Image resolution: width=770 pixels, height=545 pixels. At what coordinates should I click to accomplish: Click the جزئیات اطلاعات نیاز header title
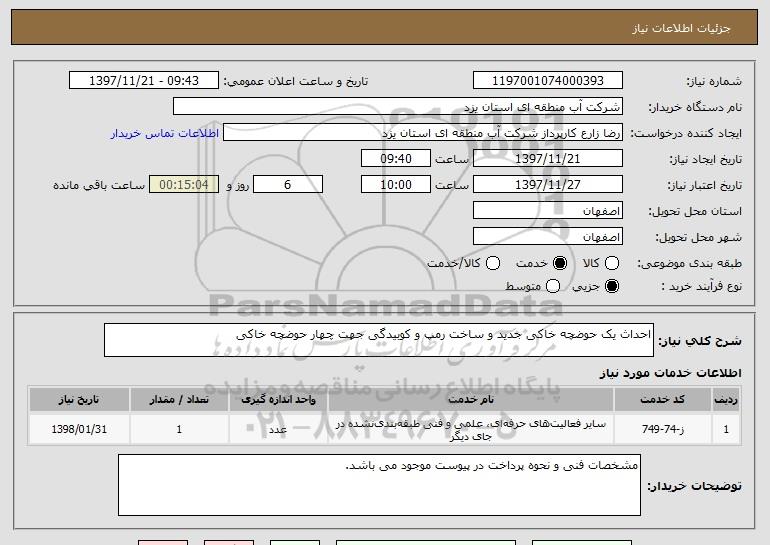[x=681, y=28]
